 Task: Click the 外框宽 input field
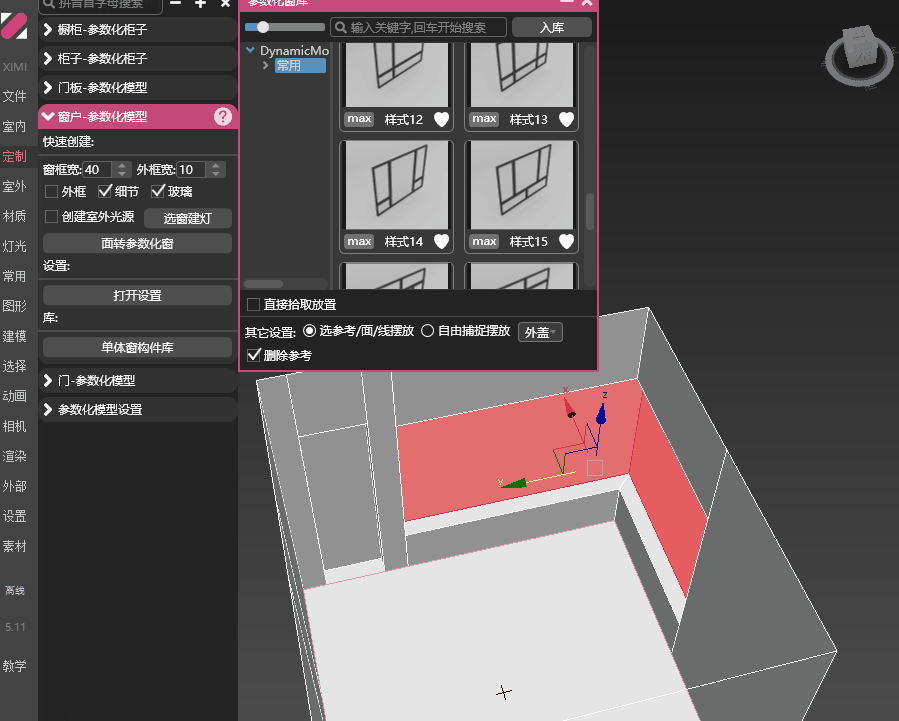click(193, 170)
